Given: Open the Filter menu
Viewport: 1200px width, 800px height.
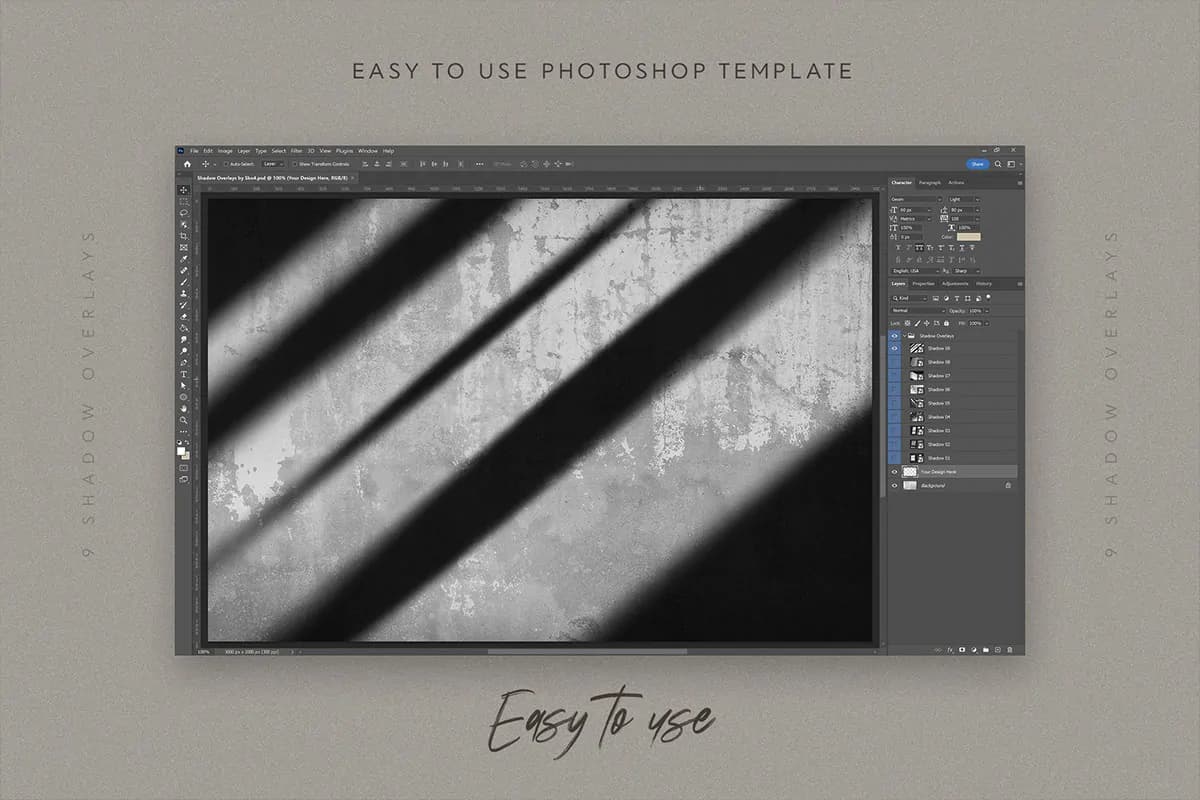Looking at the screenshot, I should click(297, 151).
